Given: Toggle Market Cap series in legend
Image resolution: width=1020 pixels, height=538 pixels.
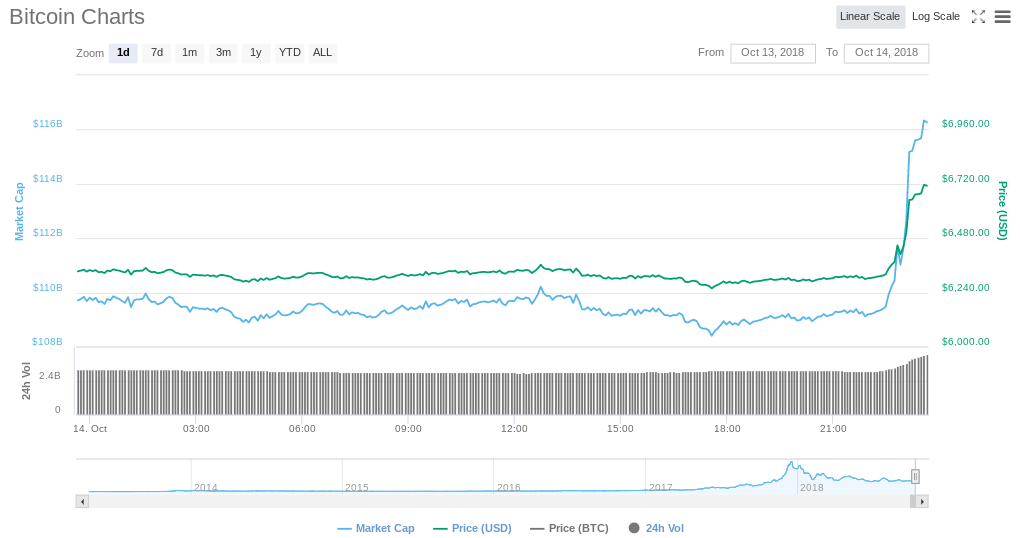Looking at the screenshot, I should click(375, 528).
